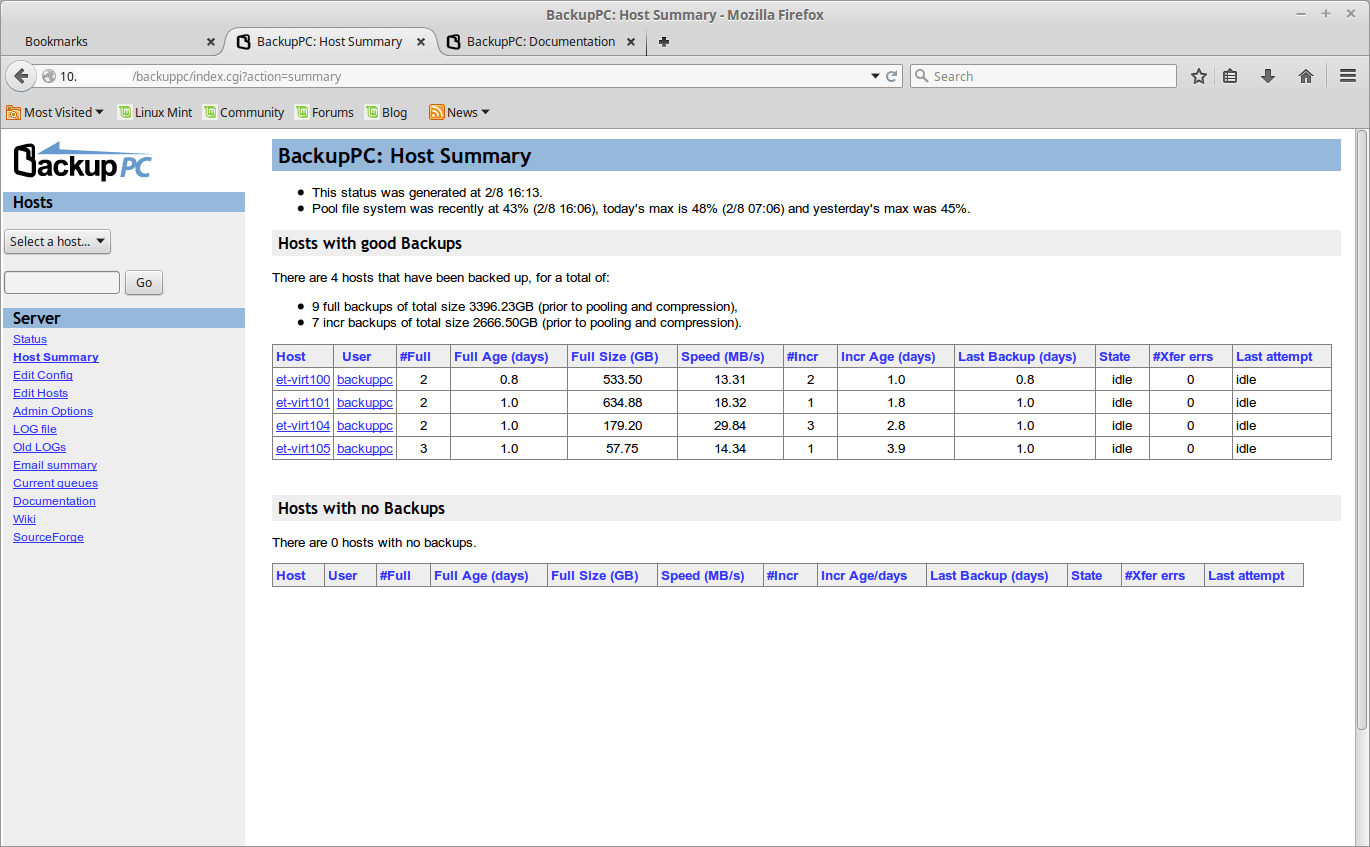1370x847 pixels.
Task: Expand the News feed bookmark folder
Action: click(x=460, y=112)
